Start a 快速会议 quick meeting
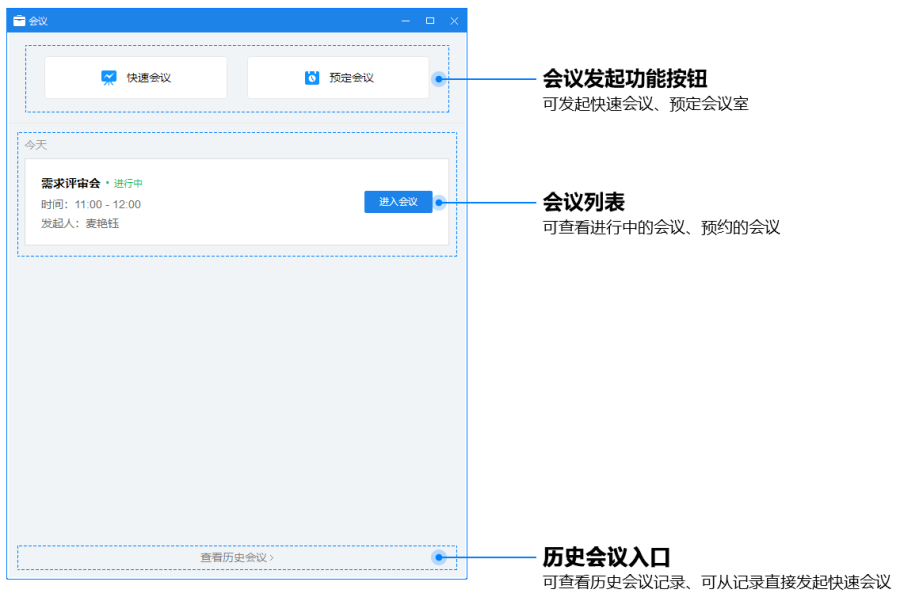The height and width of the screenshot is (597, 900). click(x=135, y=77)
